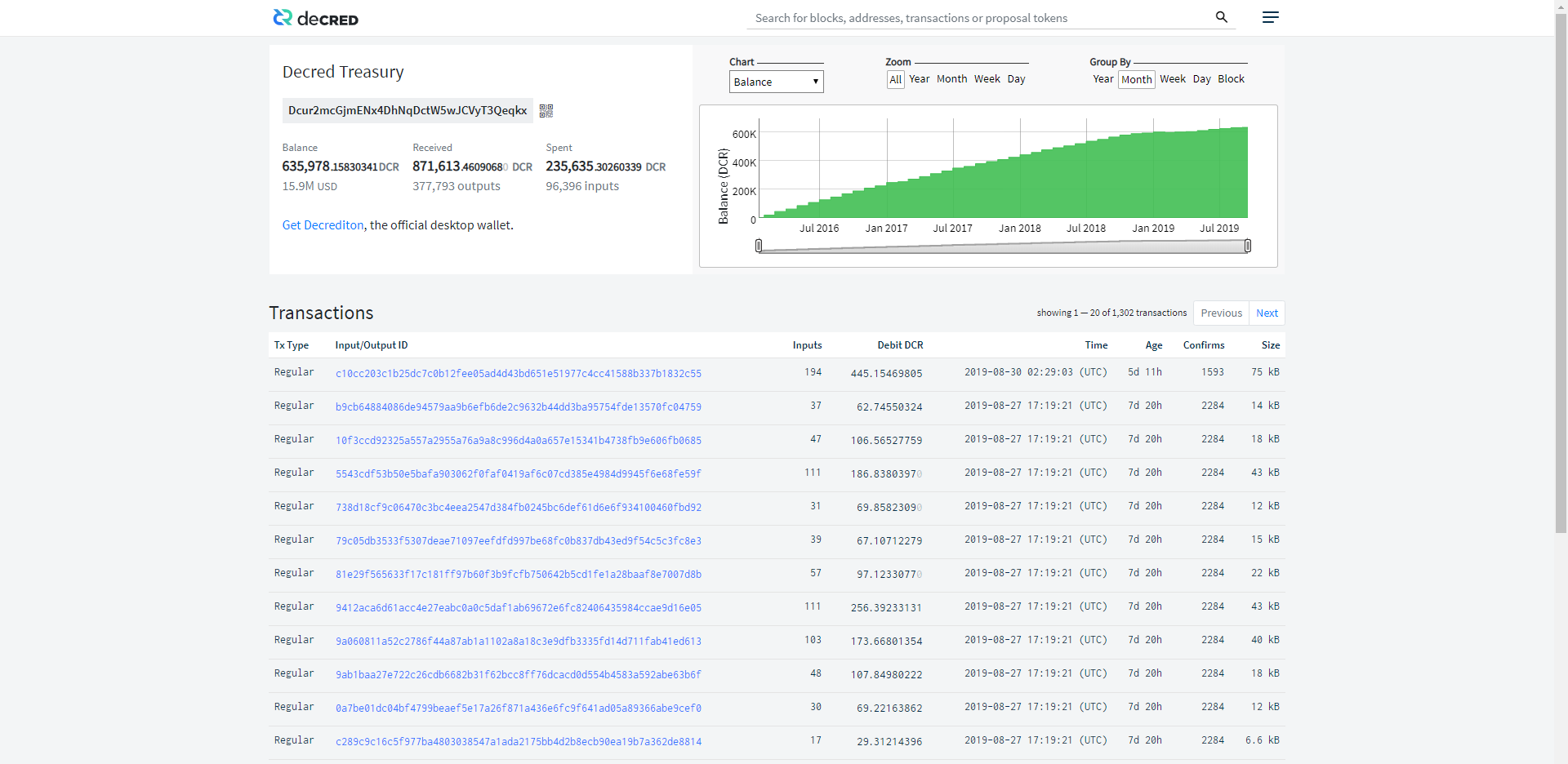Focus the blocks and addresses search field
The width and height of the screenshot is (1568, 764).
980,18
